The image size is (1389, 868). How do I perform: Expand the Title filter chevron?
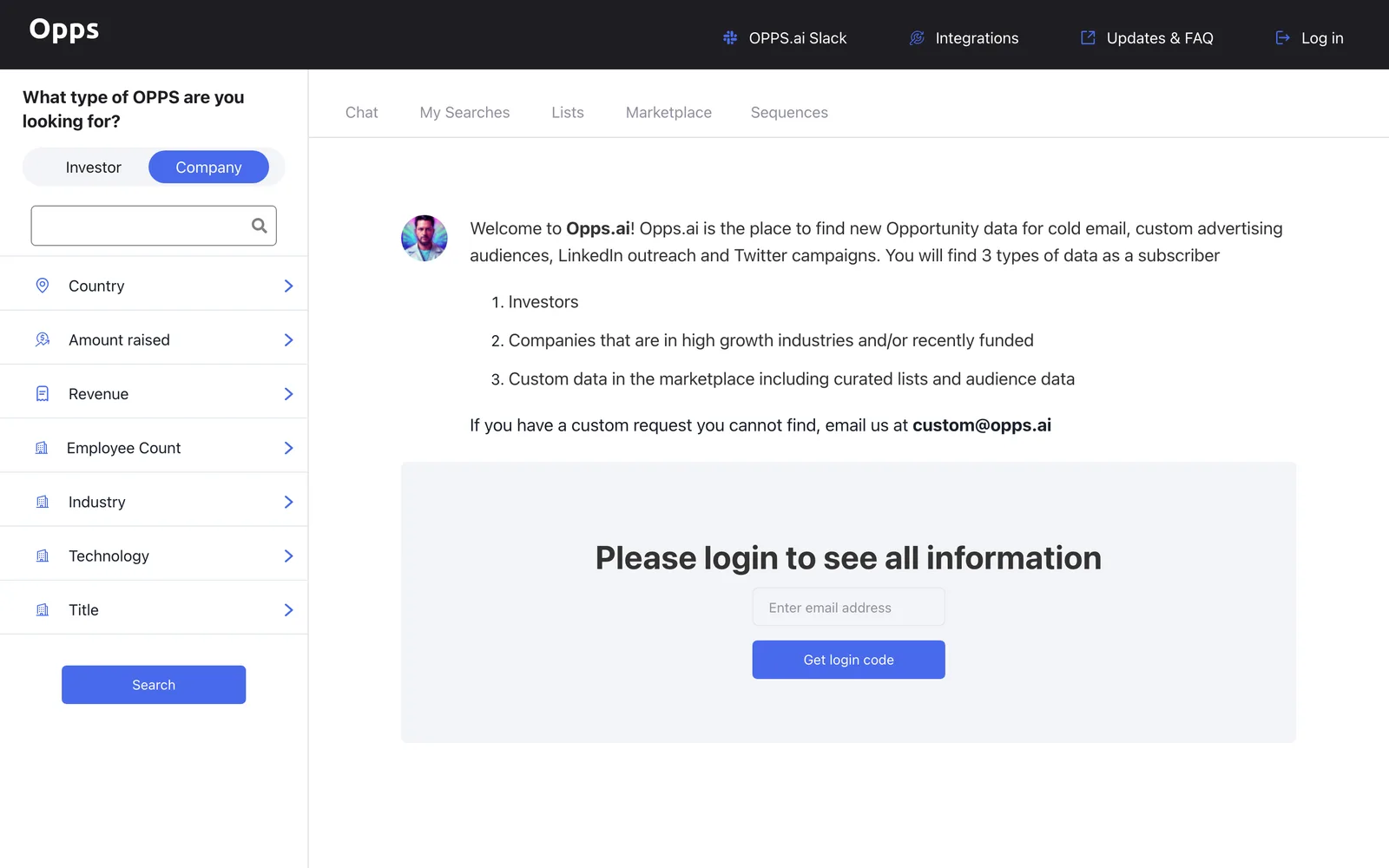click(289, 609)
